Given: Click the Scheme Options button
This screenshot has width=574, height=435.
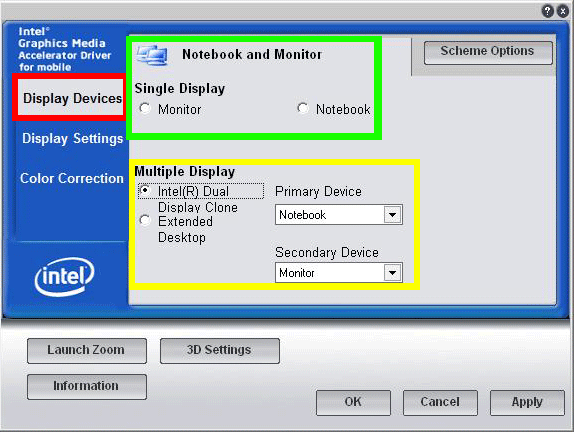Looking at the screenshot, I should point(488,52).
